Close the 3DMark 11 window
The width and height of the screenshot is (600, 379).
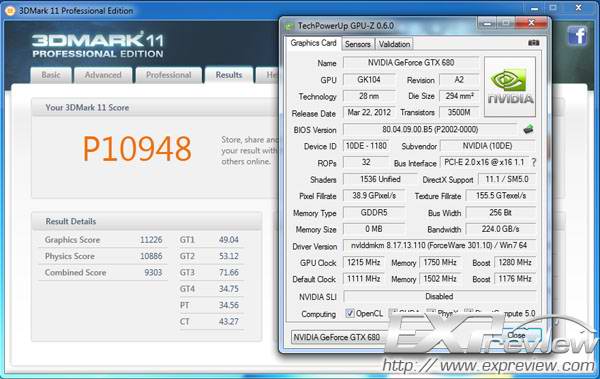[x=579, y=8]
